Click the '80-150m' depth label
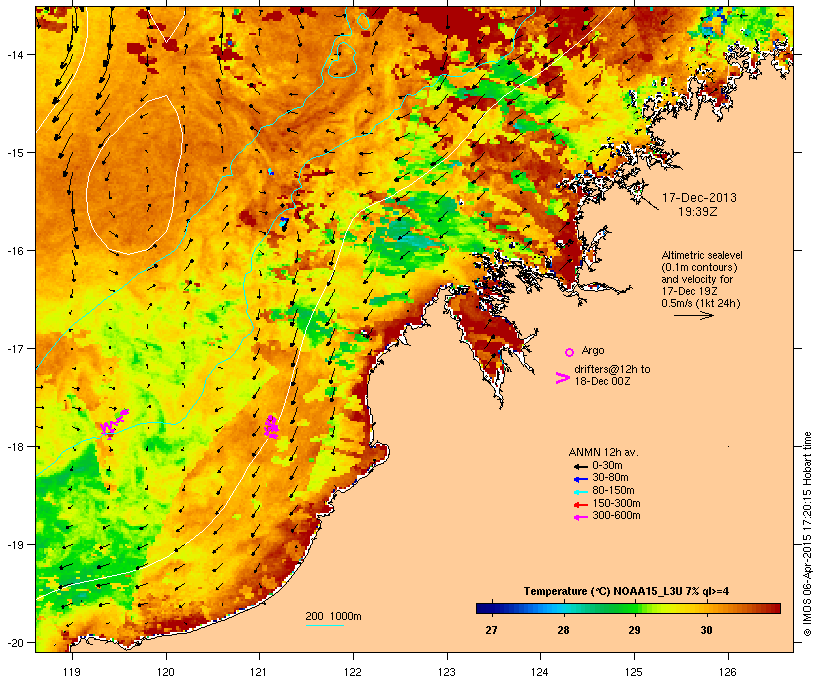Image resolution: width=820 pixels, height=680 pixels. [x=613, y=491]
